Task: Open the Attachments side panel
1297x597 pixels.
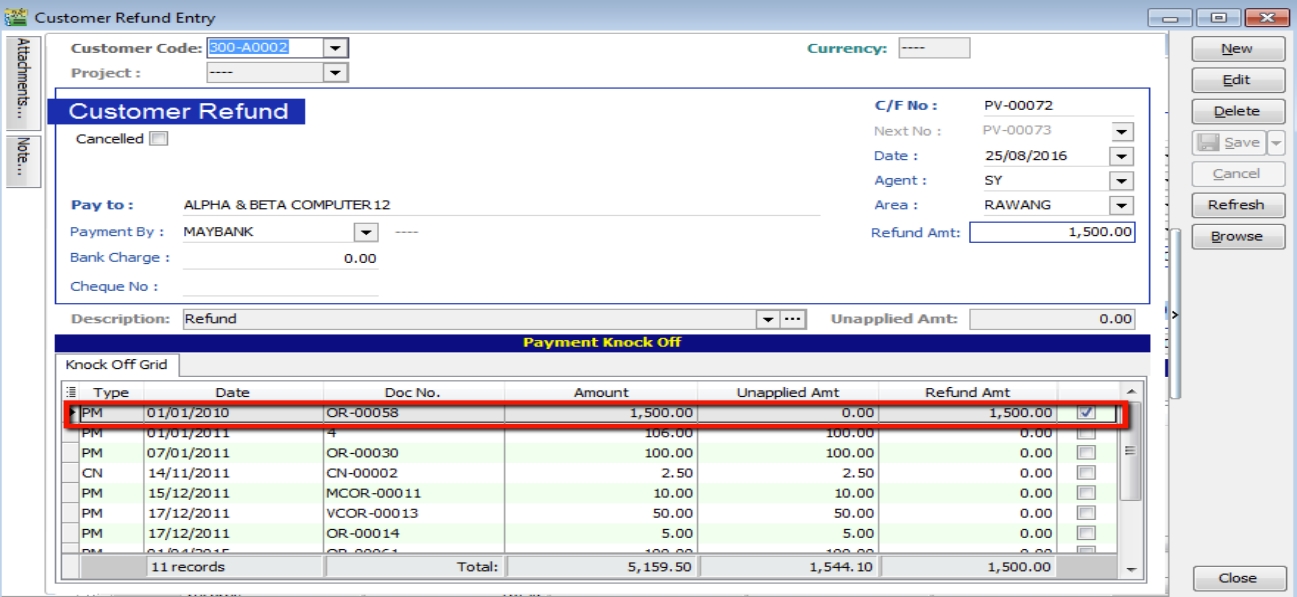Action: 22,81
